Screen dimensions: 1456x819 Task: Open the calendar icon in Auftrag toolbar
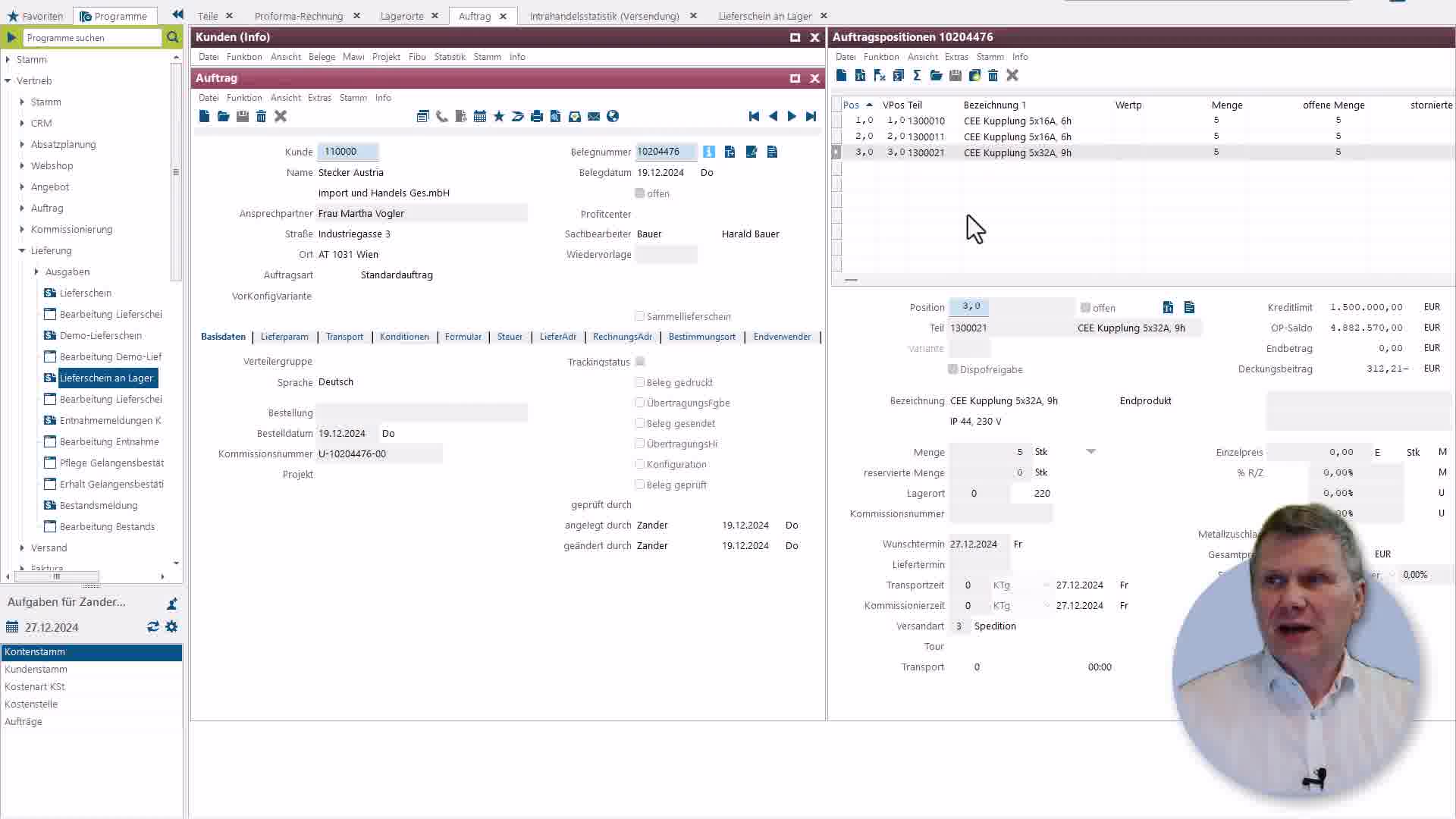[x=480, y=116]
